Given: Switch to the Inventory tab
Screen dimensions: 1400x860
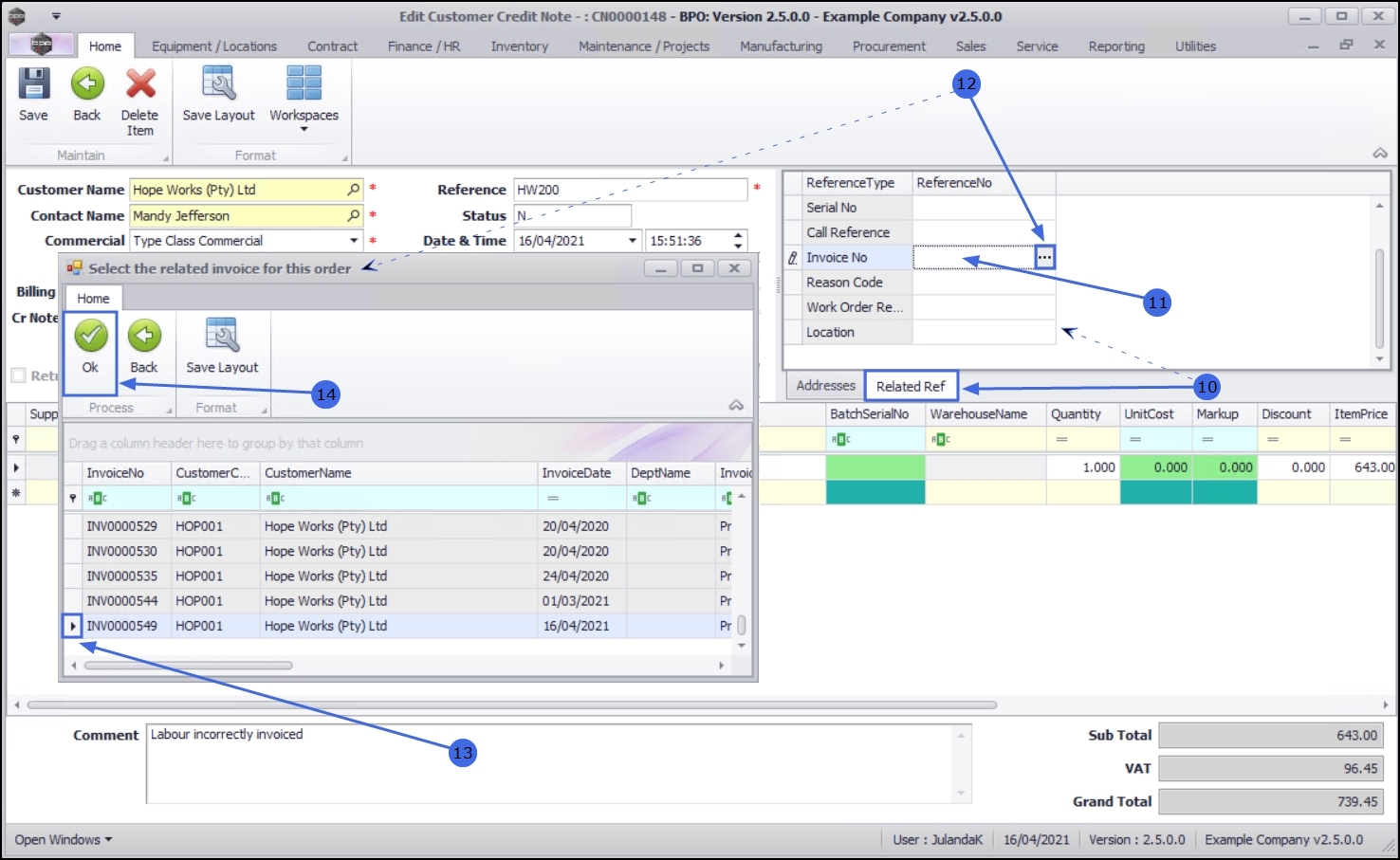Looking at the screenshot, I should coord(520,46).
